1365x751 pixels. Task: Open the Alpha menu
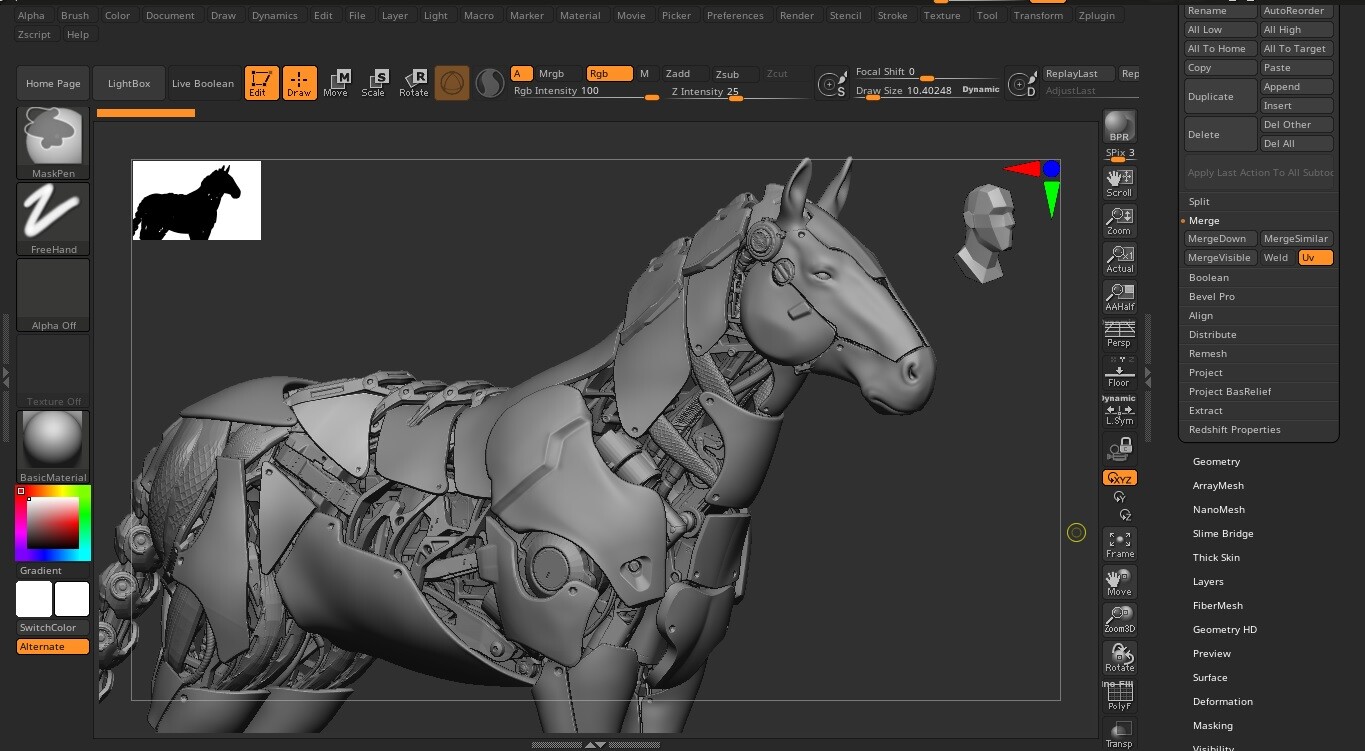tap(31, 15)
